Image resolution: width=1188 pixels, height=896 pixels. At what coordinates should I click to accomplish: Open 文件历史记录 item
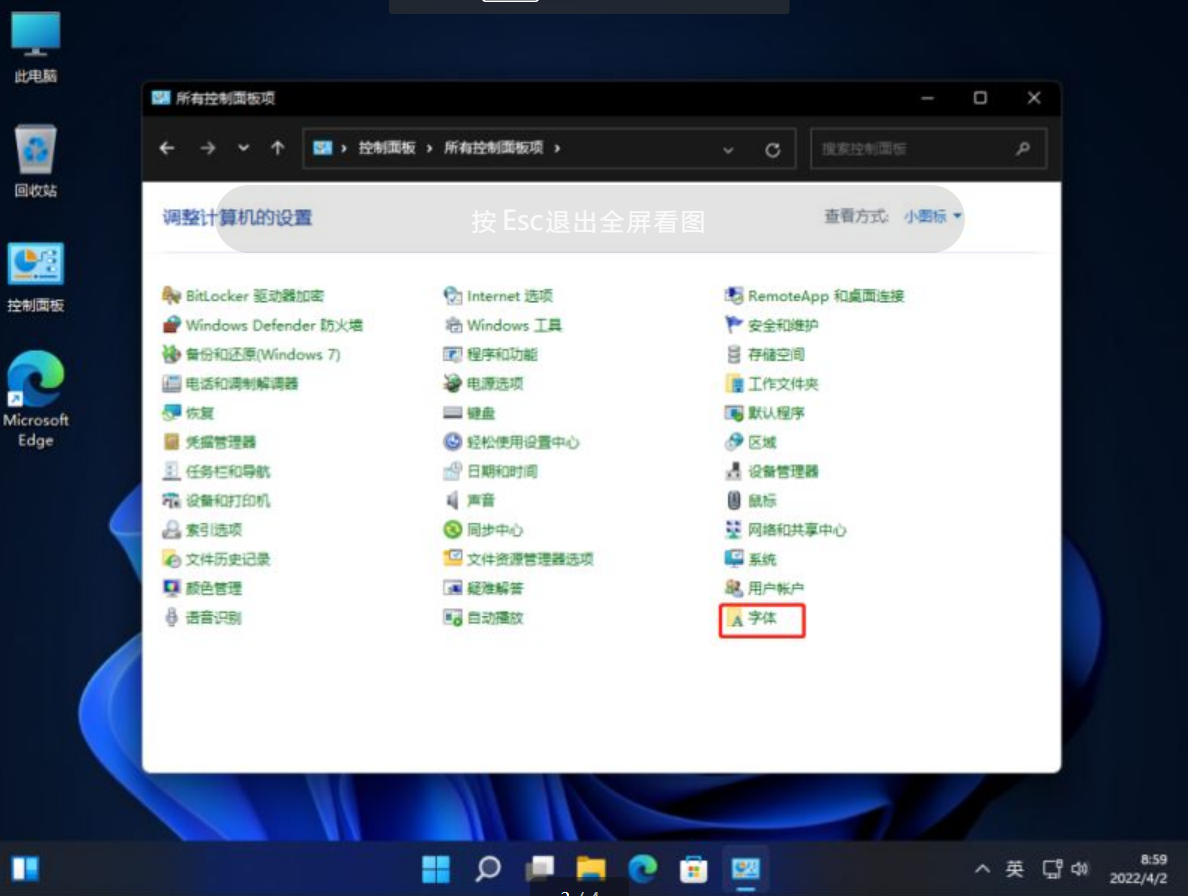point(215,559)
